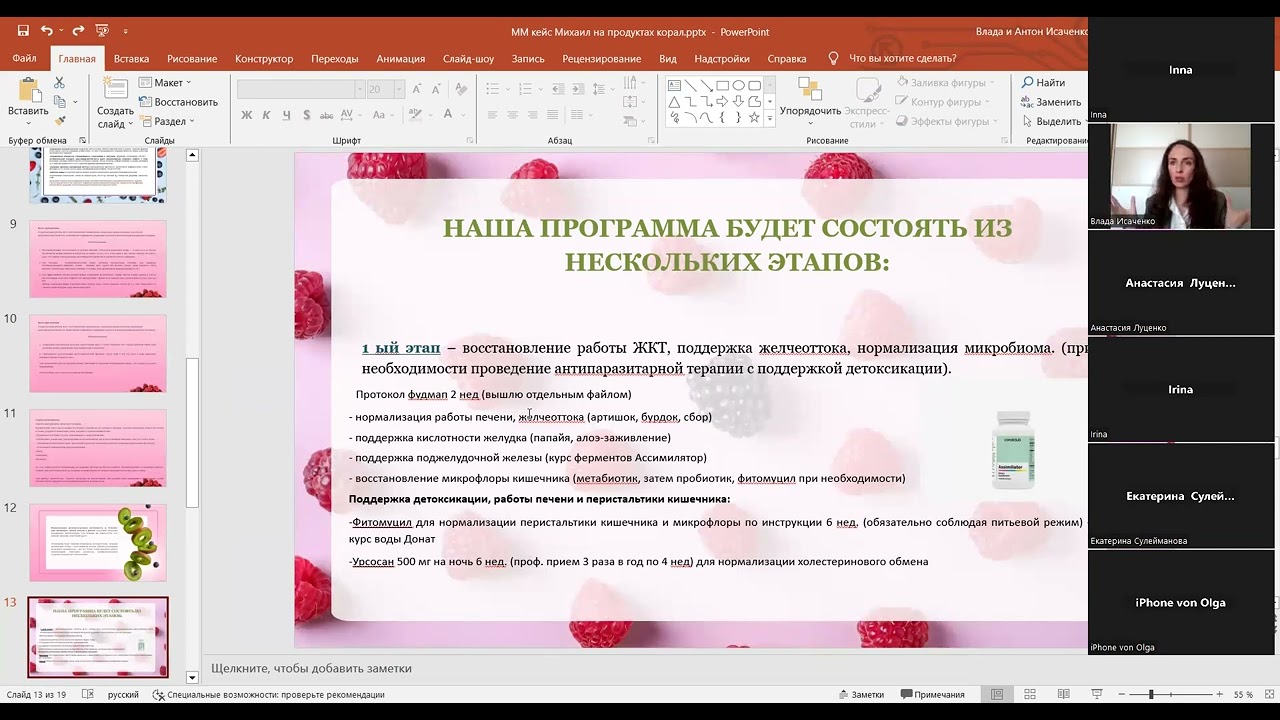Viewport: 1280px width, 720px height.
Task: Switch to the Вставка tab
Action: click(131, 58)
